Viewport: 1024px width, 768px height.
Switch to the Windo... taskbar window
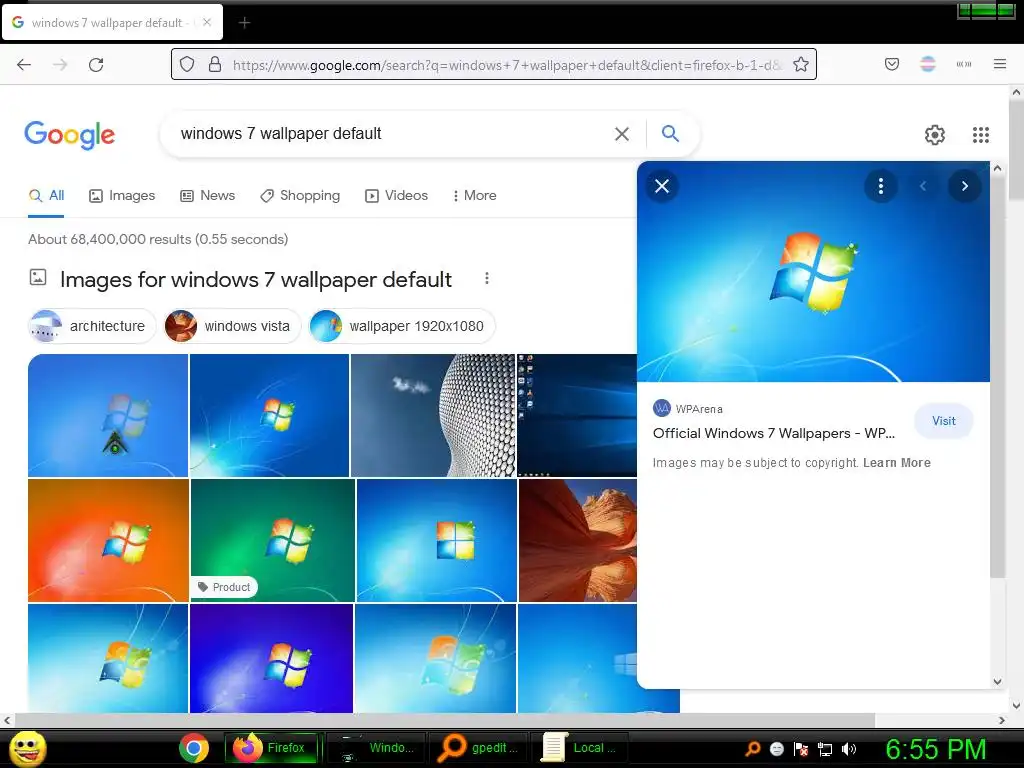tap(376, 748)
